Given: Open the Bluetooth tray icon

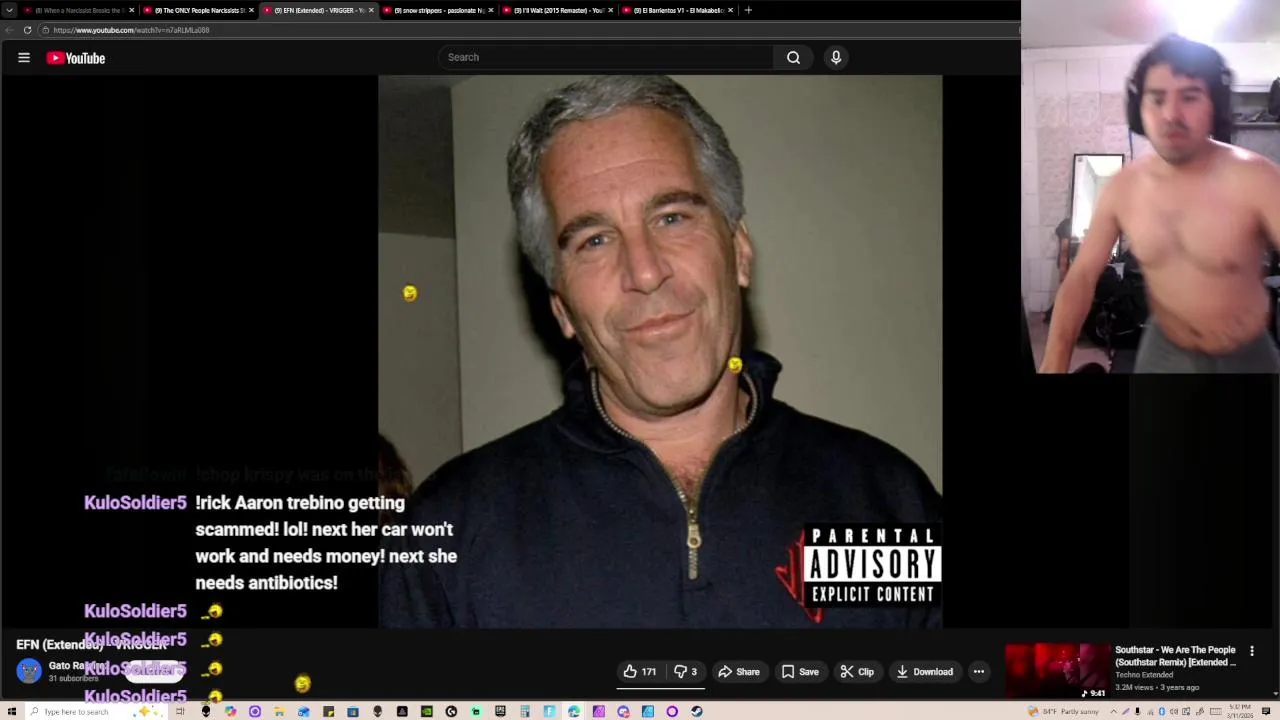Looking at the screenshot, I should click(1162, 711).
